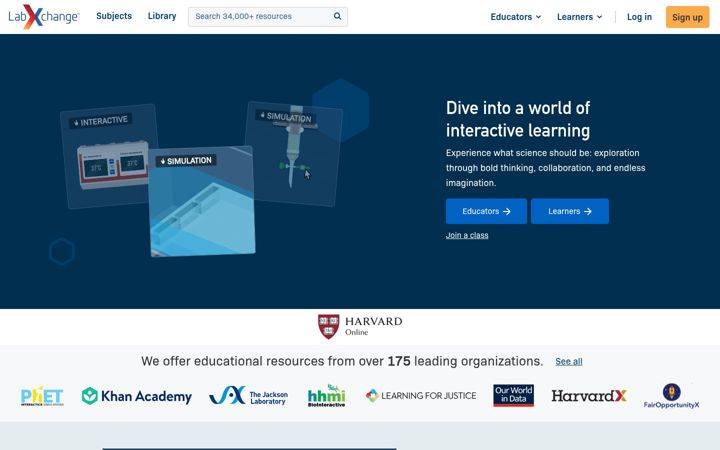
Task: Open the FairOpportunityX partner logo
Action: click(671, 396)
